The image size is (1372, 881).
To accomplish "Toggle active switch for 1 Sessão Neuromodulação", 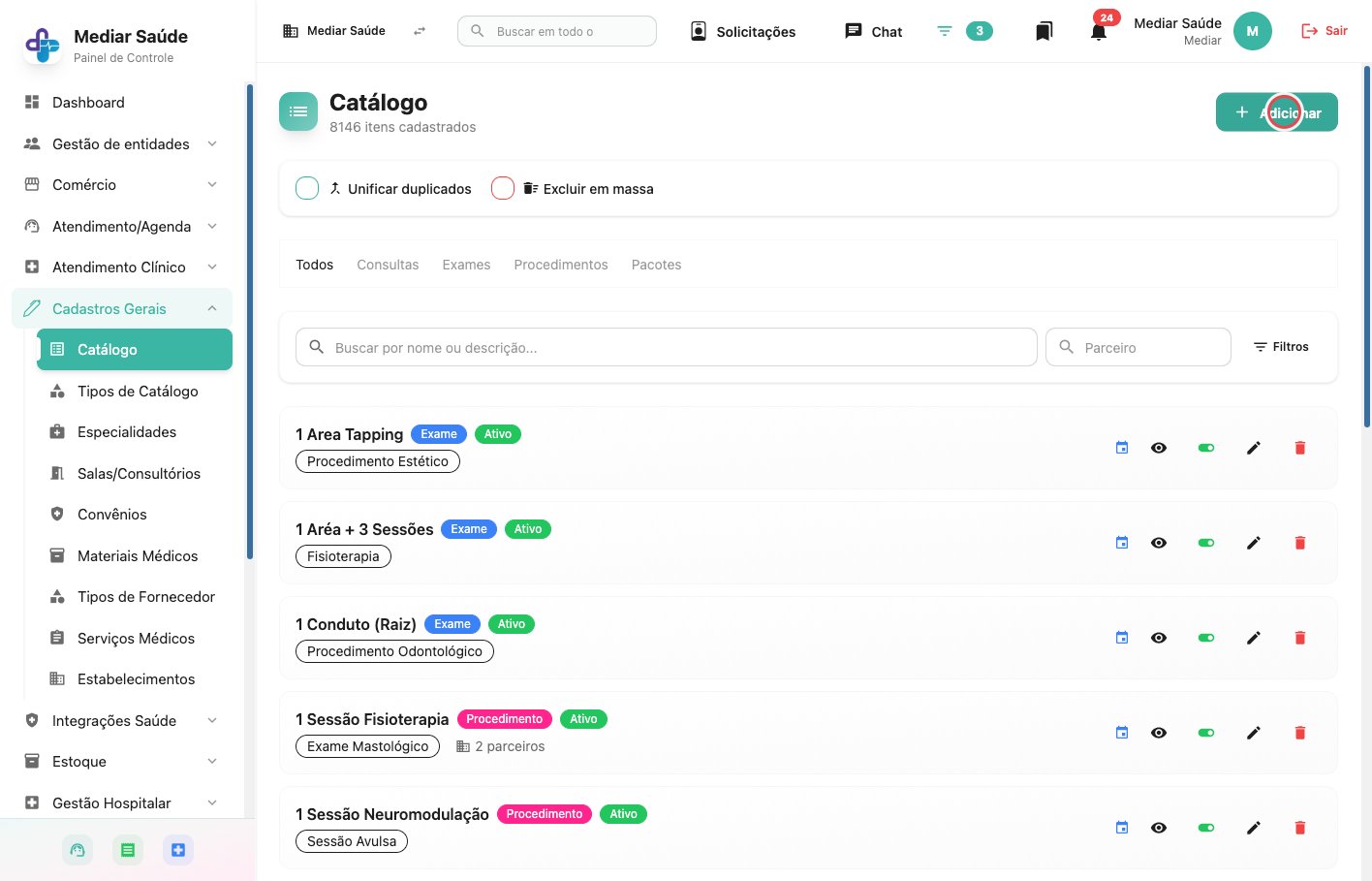I will pyautogui.click(x=1206, y=828).
